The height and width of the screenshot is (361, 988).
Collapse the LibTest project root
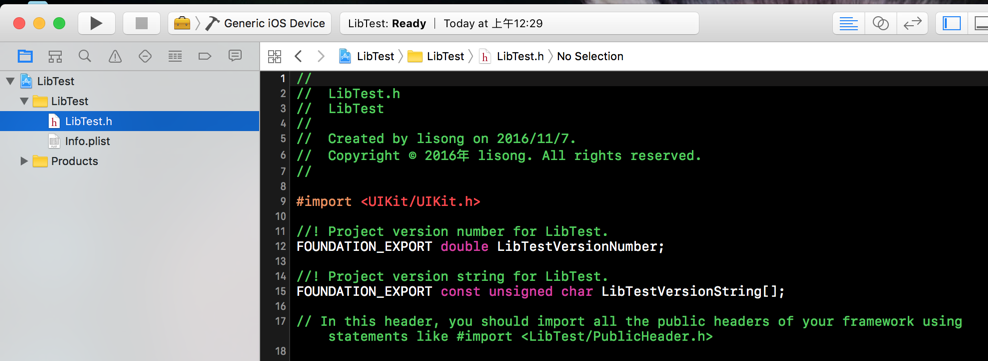point(9,81)
